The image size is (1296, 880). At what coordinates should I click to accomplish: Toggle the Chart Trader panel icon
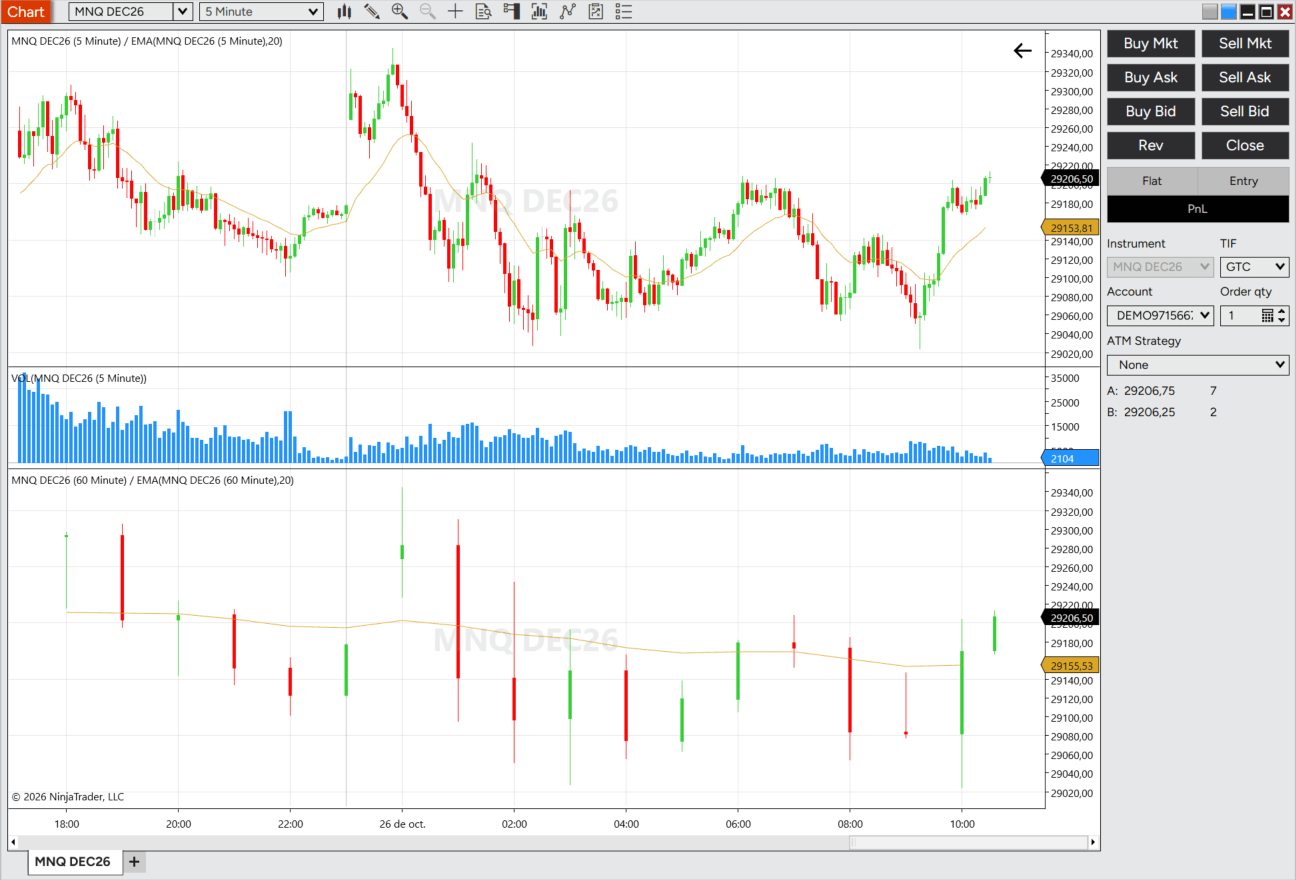coord(512,12)
